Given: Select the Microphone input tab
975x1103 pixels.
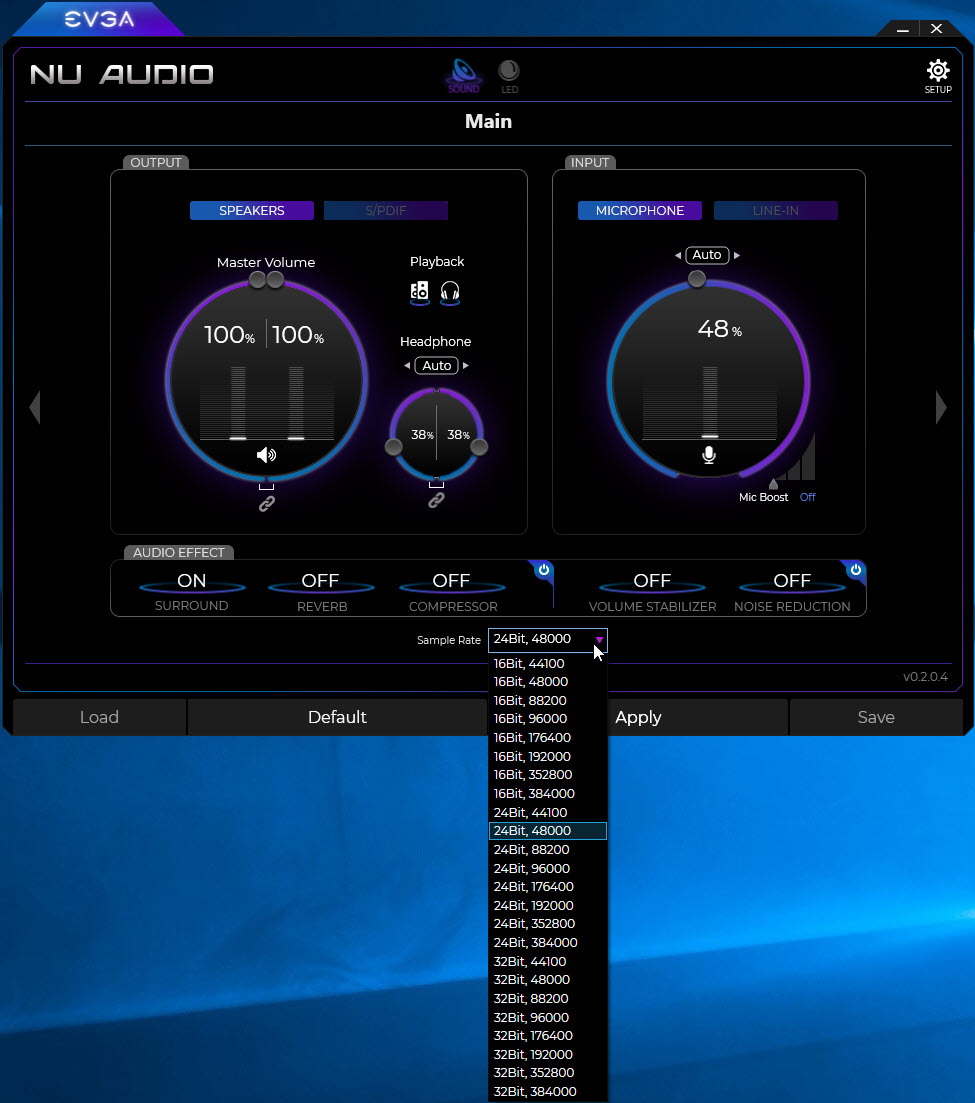Looking at the screenshot, I should pyautogui.click(x=640, y=210).
